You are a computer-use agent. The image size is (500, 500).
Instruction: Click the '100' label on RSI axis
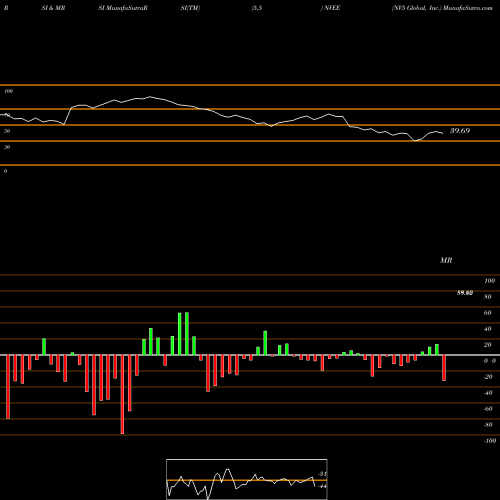(x=9, y=91)
